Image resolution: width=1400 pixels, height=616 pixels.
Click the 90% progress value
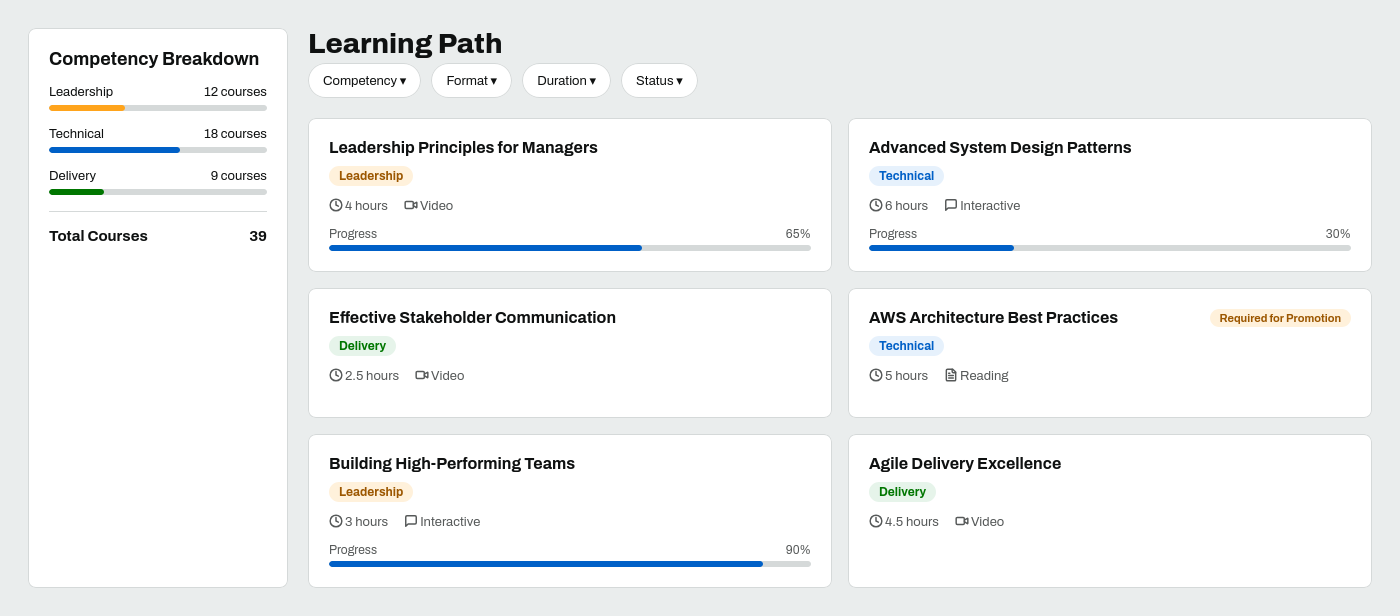pyautogui.click(x=798, y=550)
